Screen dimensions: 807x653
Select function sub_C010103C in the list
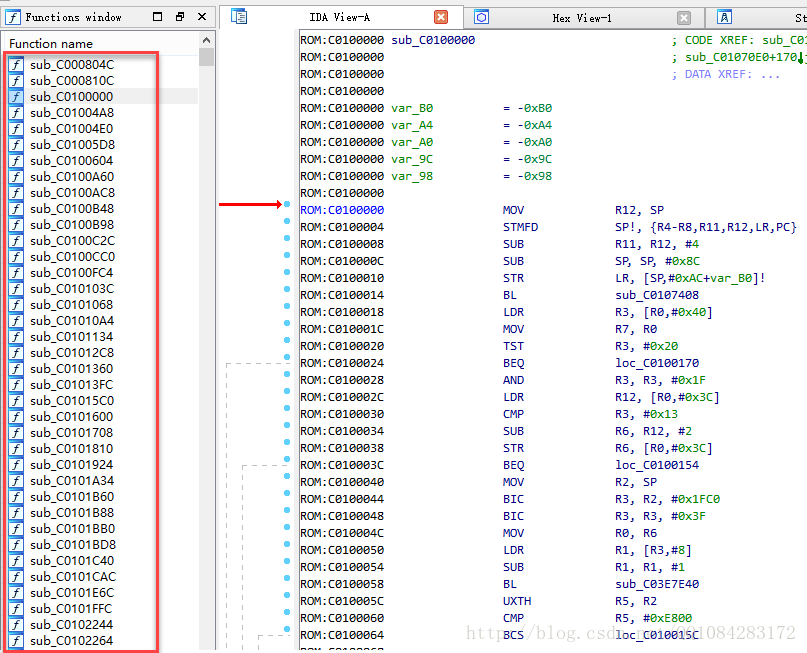(x=72, y=288)
